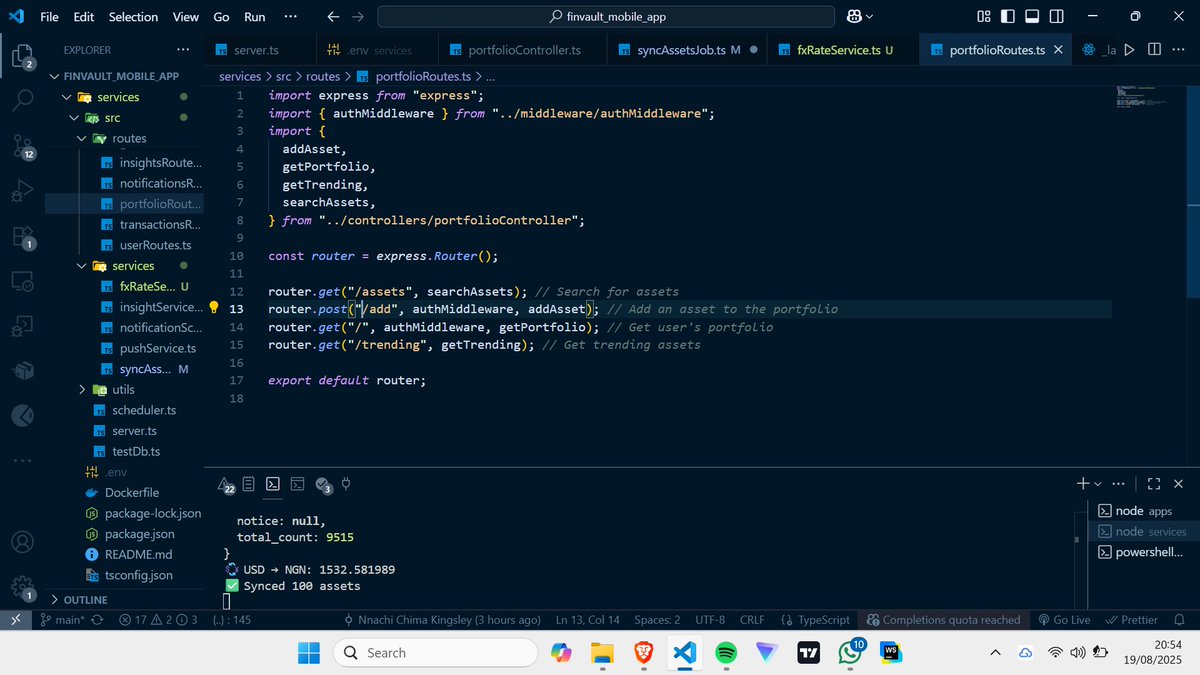Screen dimensions: 1200x675
Task: Toggle the bottom panel visibility
Action: point(1031,17)
